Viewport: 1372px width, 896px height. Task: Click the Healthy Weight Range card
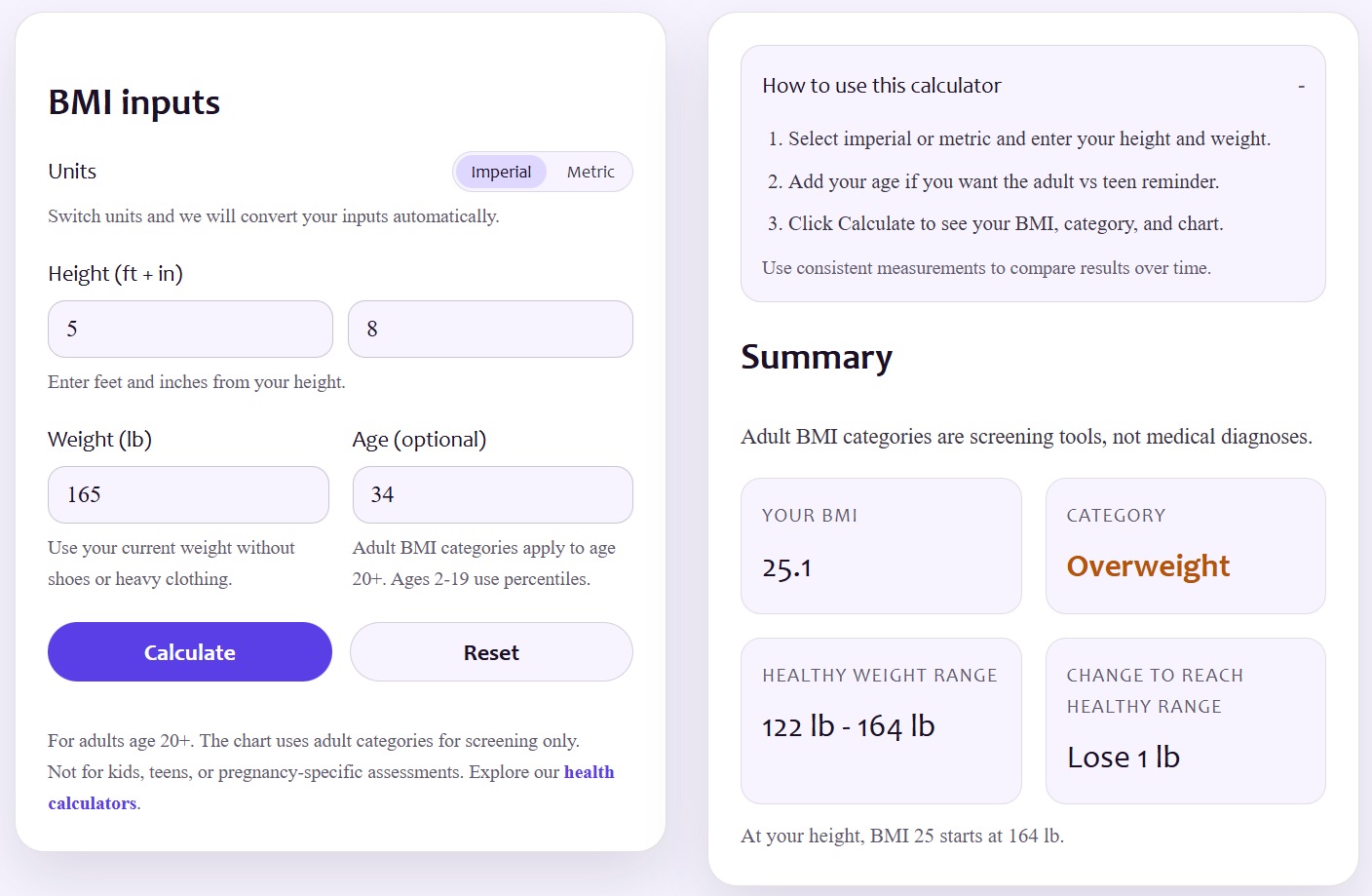point(881,721)
